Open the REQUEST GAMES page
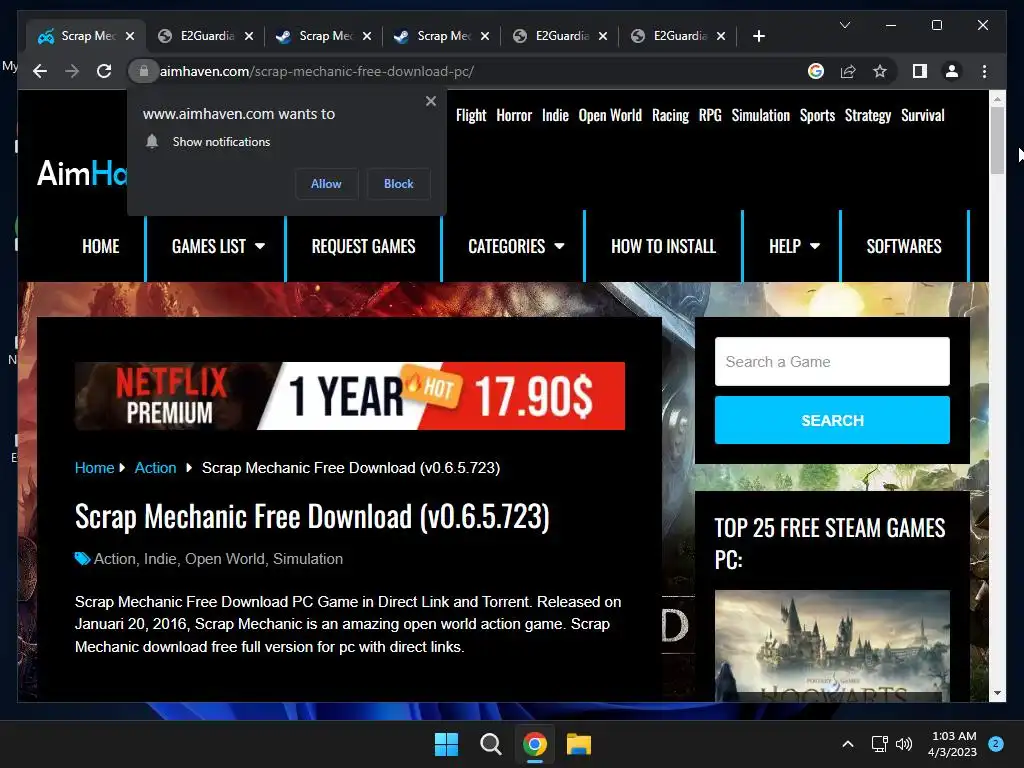1024x768 pixels. click(x=363, y=246)
